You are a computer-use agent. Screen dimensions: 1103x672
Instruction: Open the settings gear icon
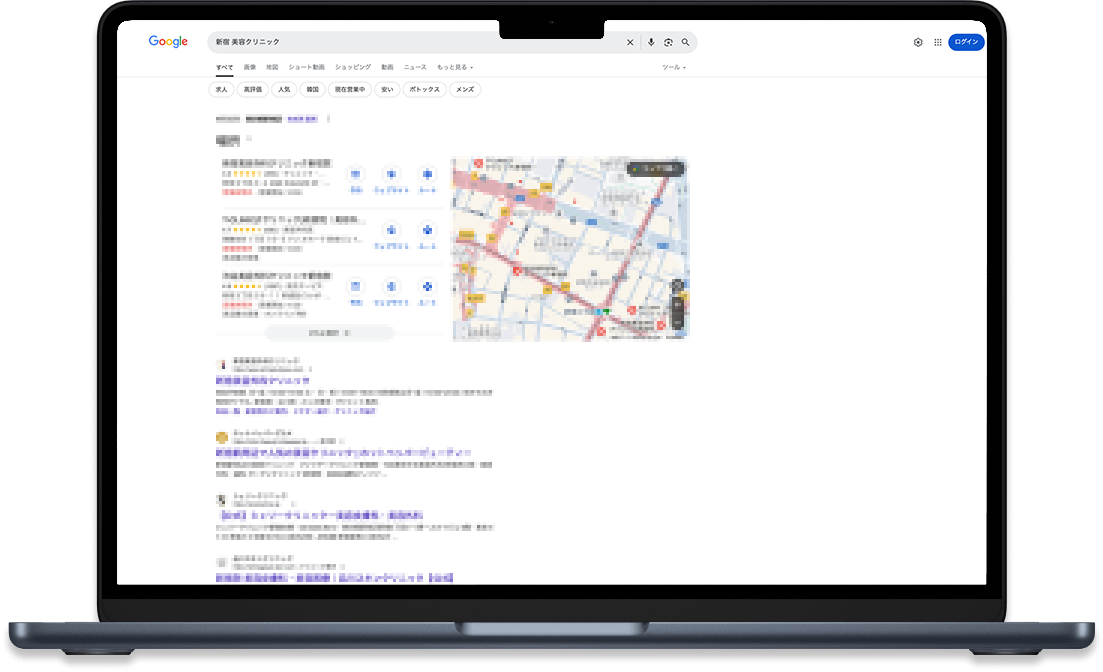[918, 42]
